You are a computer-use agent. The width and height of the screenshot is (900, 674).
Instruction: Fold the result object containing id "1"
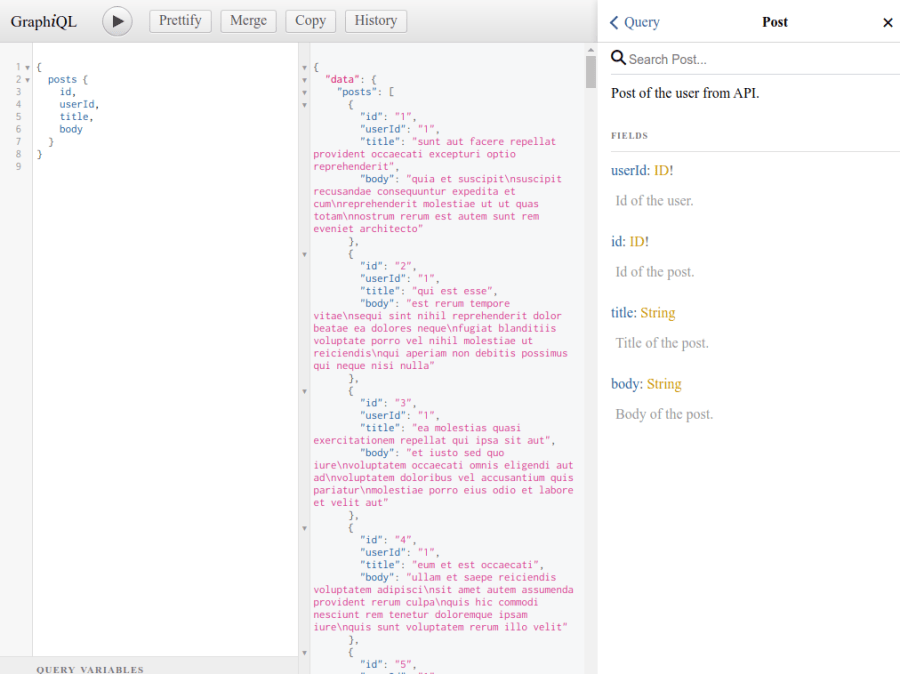pos(304,105)
